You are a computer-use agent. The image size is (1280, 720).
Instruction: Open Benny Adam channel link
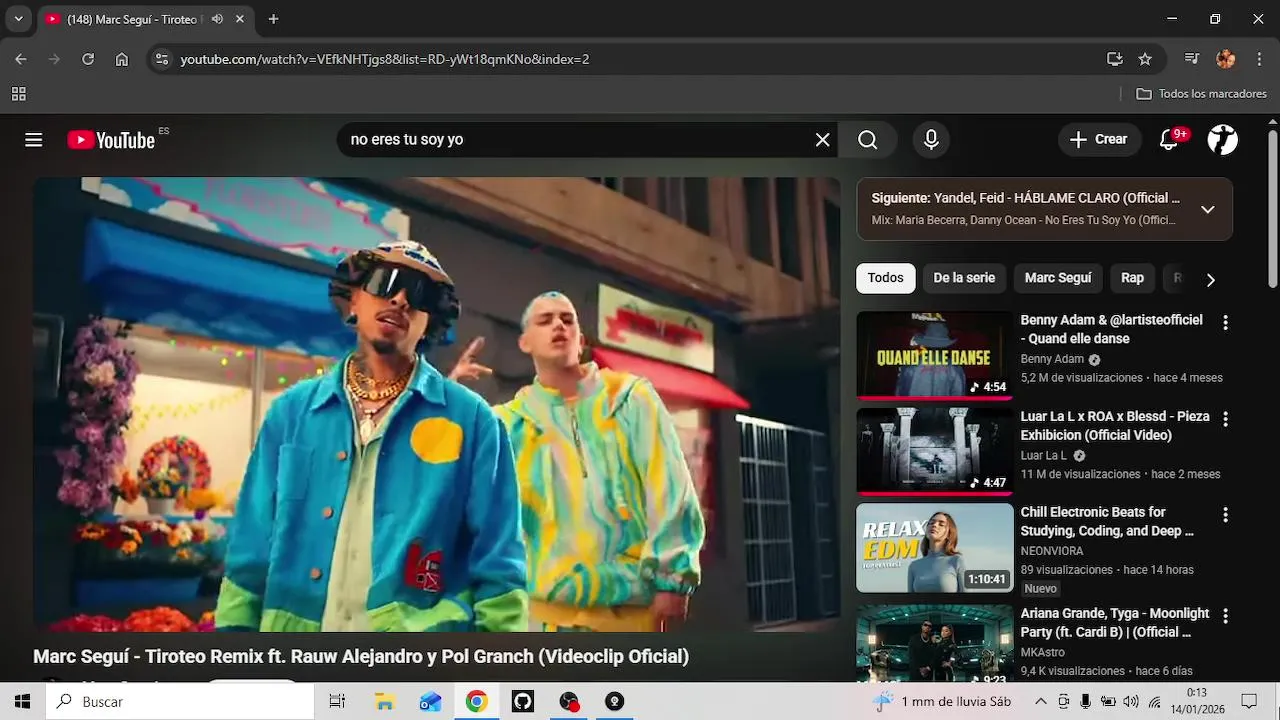click(x=1052, y=359)
